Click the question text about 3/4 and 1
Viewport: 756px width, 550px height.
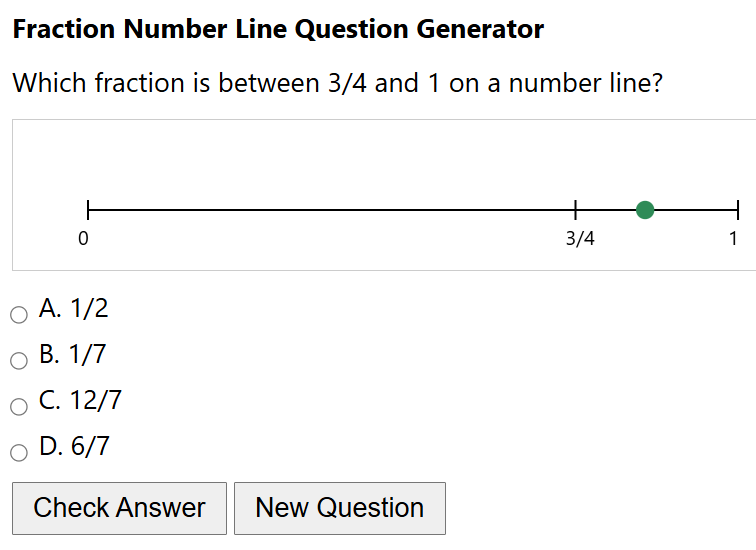(338, 83)
